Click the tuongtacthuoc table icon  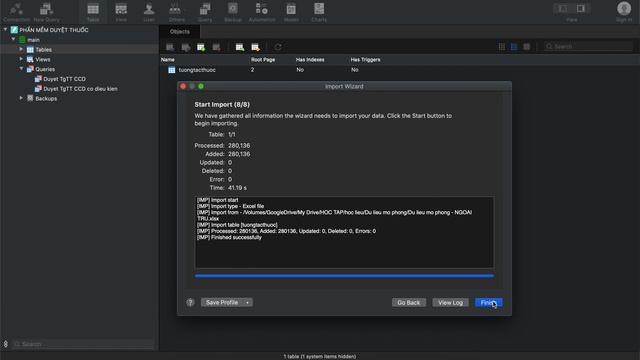click(x=172, y=70)
